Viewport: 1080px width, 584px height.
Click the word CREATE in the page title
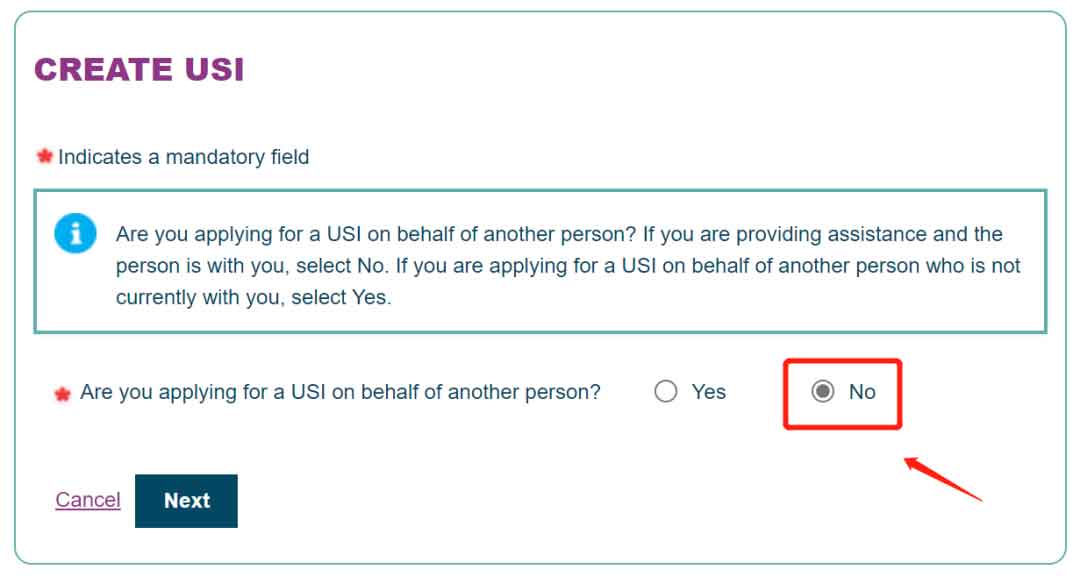[x=103, y=70]
